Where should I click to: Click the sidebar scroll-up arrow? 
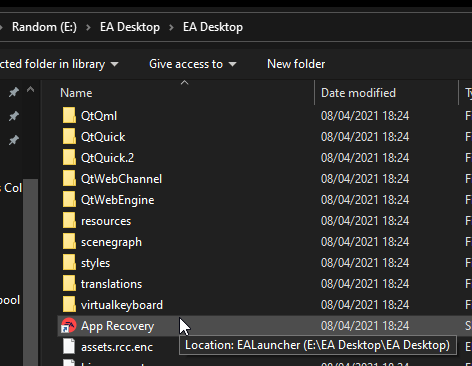(x=30, y=89)
